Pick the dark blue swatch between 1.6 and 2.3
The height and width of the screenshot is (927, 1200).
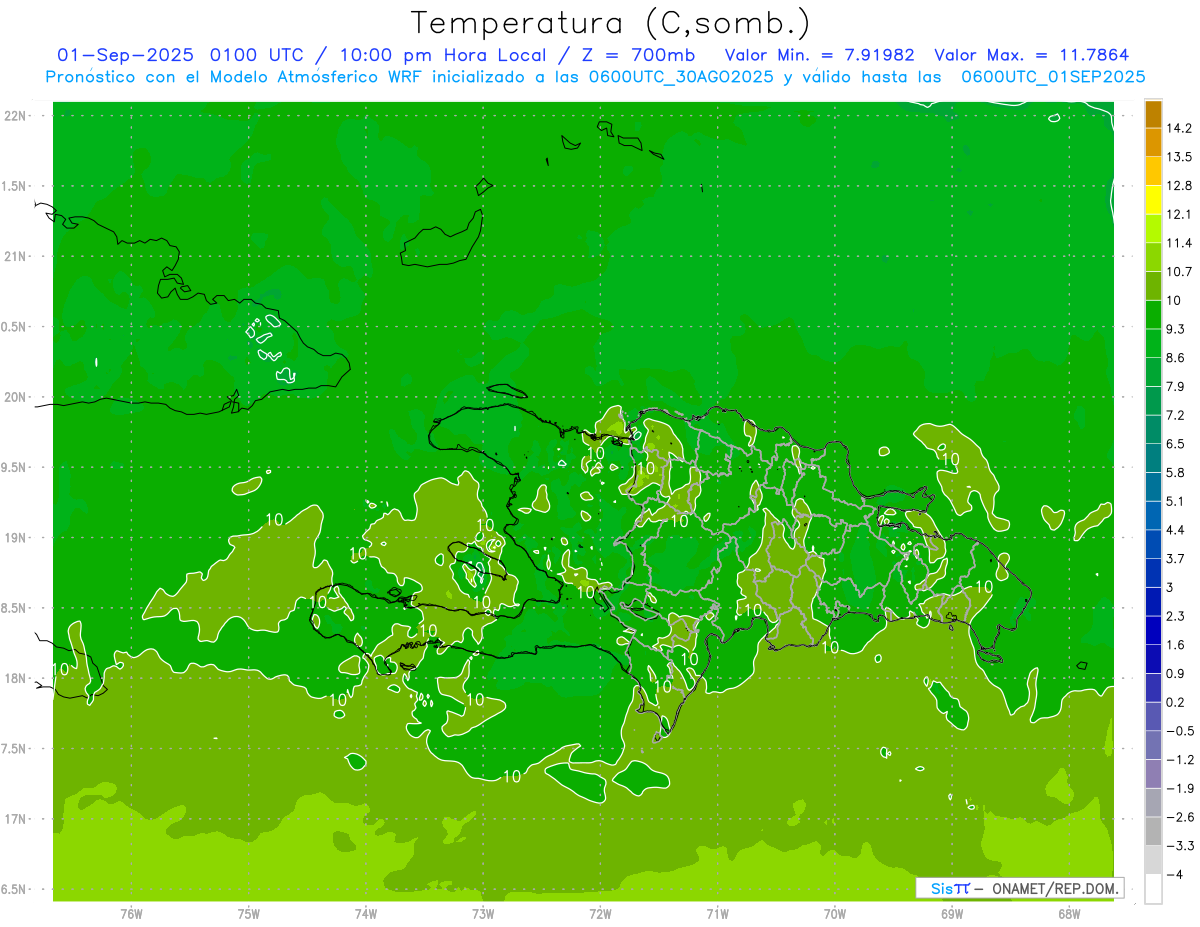[1153, 630]
